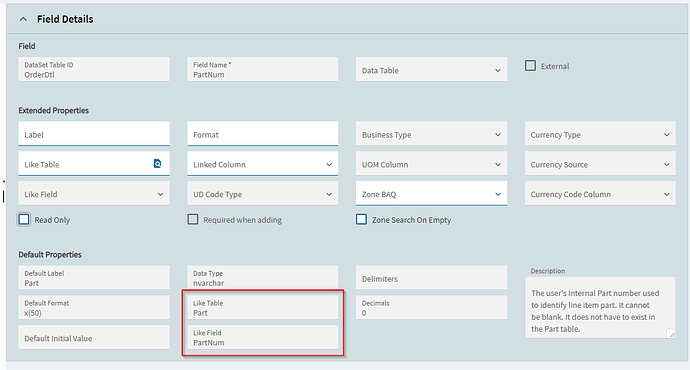Open the Currency Type dropdown
The image size is (690, 370).
pos(600,134)
